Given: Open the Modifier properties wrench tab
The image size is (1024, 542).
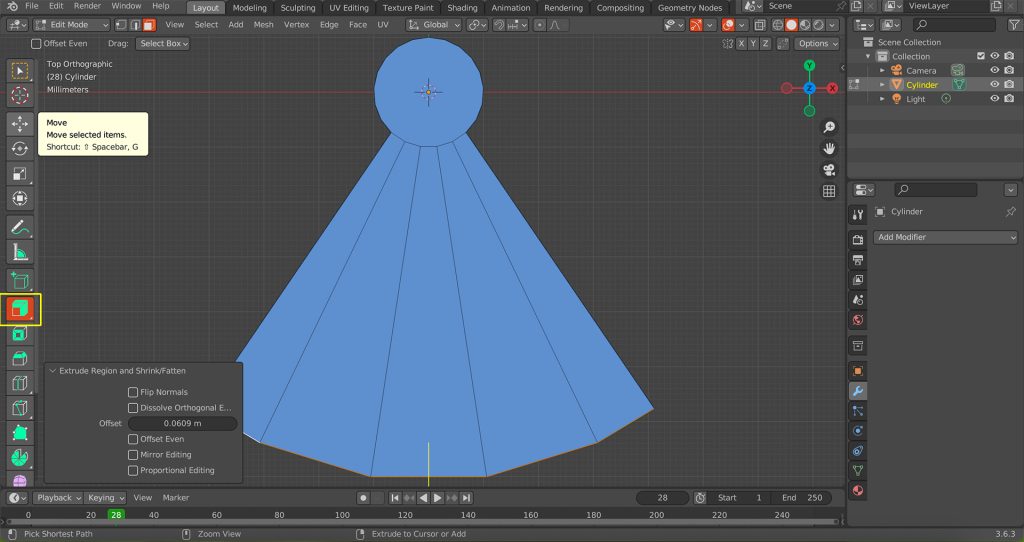Looking at the screenshot, I should (858, 391).
